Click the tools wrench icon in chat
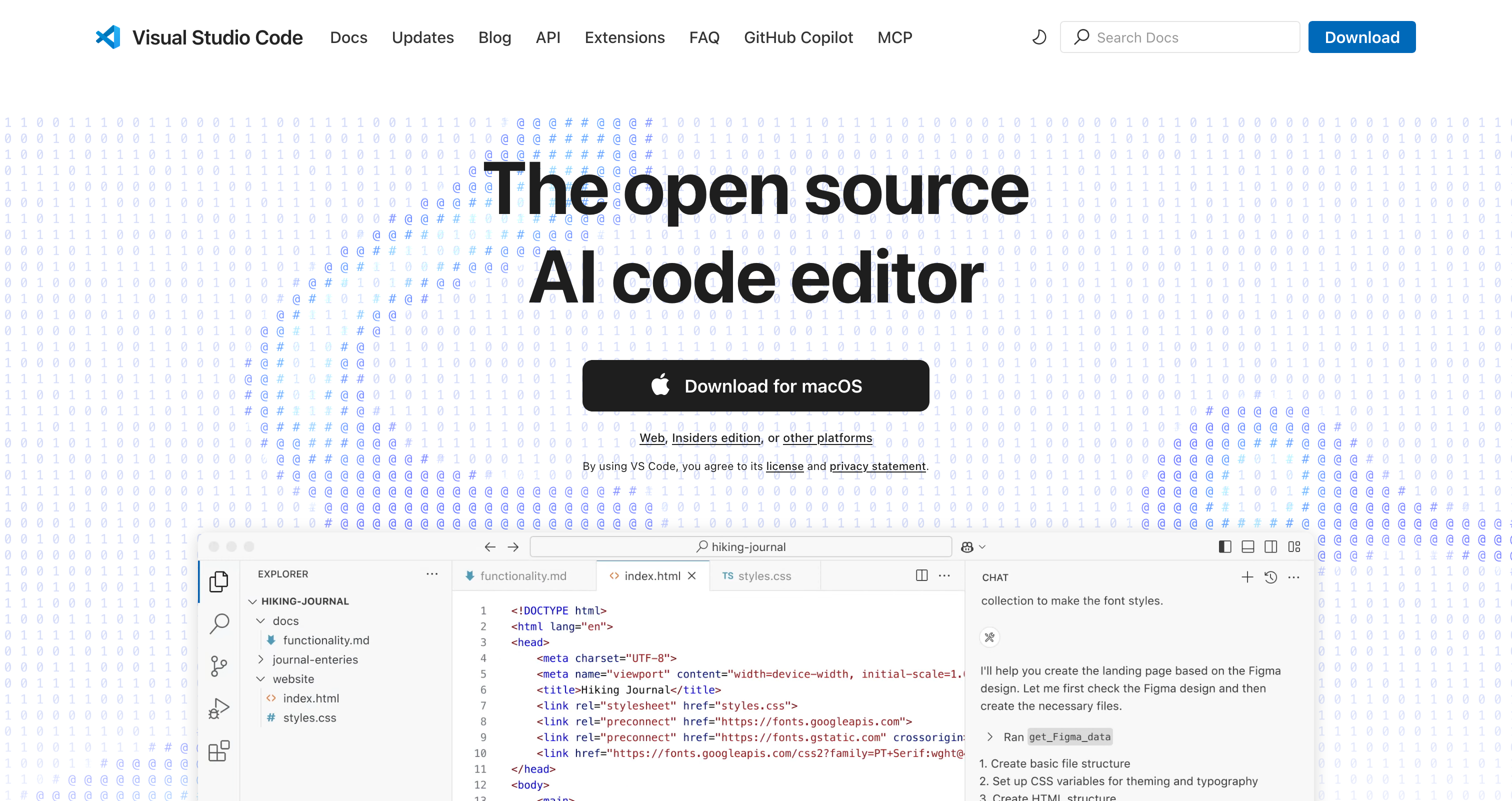 click(989, 636)
